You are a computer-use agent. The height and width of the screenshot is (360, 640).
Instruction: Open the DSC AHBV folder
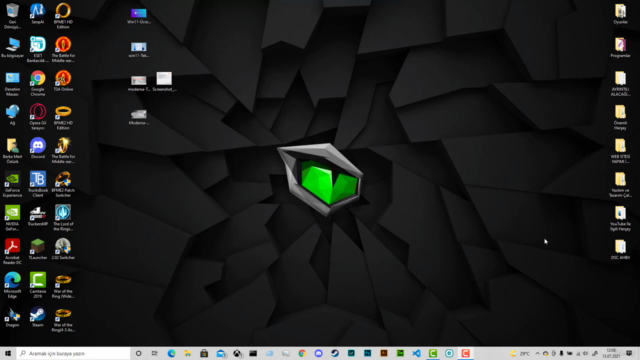point(620,249)
